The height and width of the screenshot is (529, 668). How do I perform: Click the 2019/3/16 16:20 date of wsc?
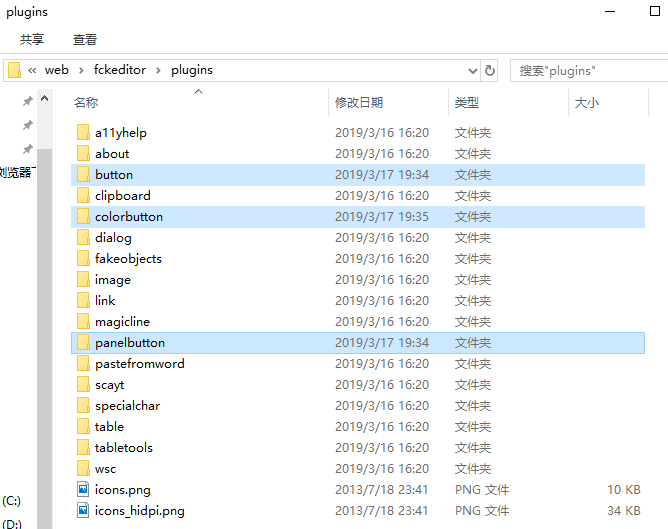pyautogui.click(x=382, y=469)
